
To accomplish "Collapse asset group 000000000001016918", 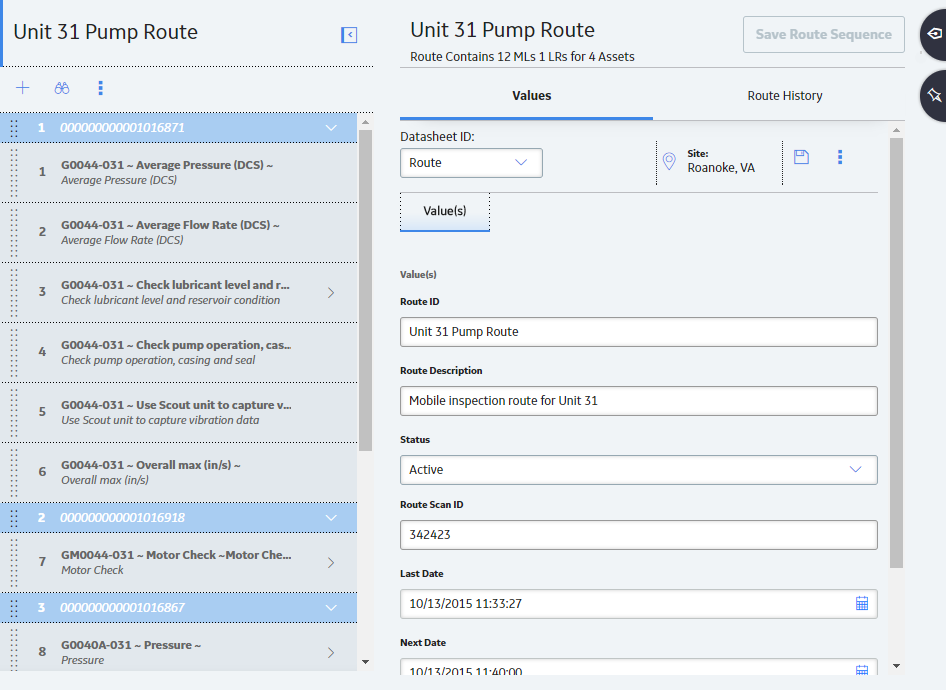I will (331, 518).
